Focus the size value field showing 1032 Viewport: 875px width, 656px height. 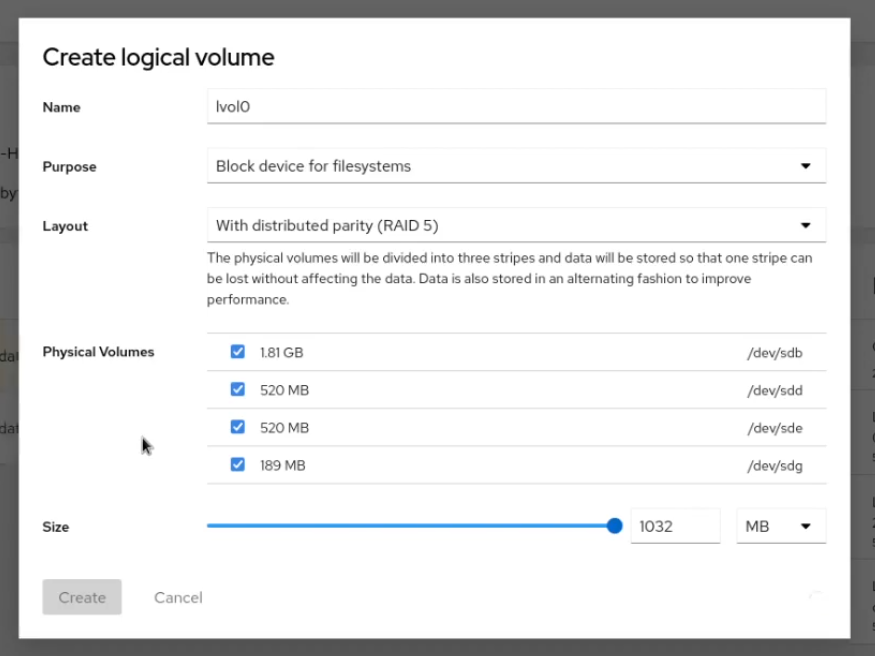(675, 526)
